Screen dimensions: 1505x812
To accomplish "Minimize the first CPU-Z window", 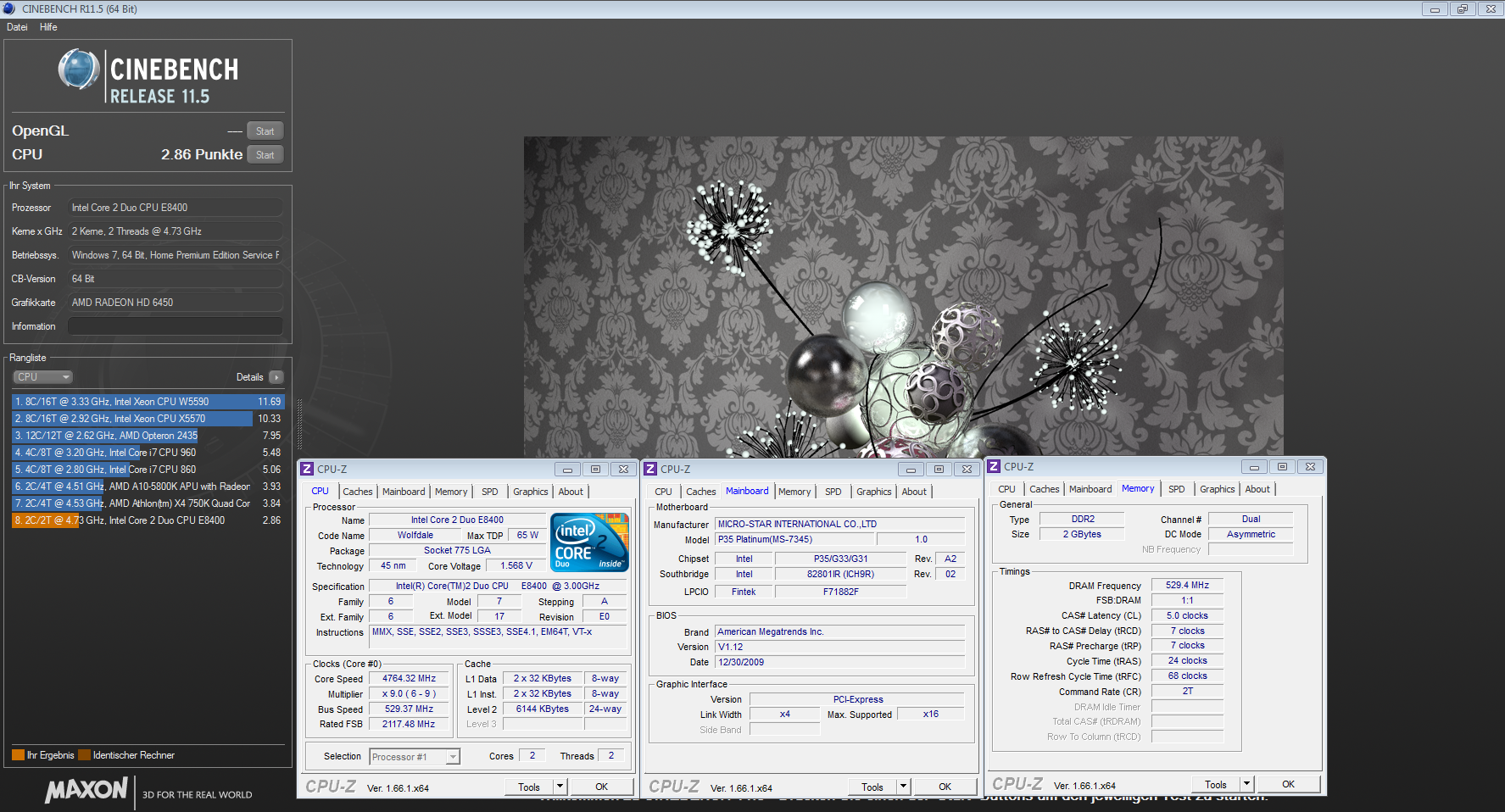I will tap(567, 470).
